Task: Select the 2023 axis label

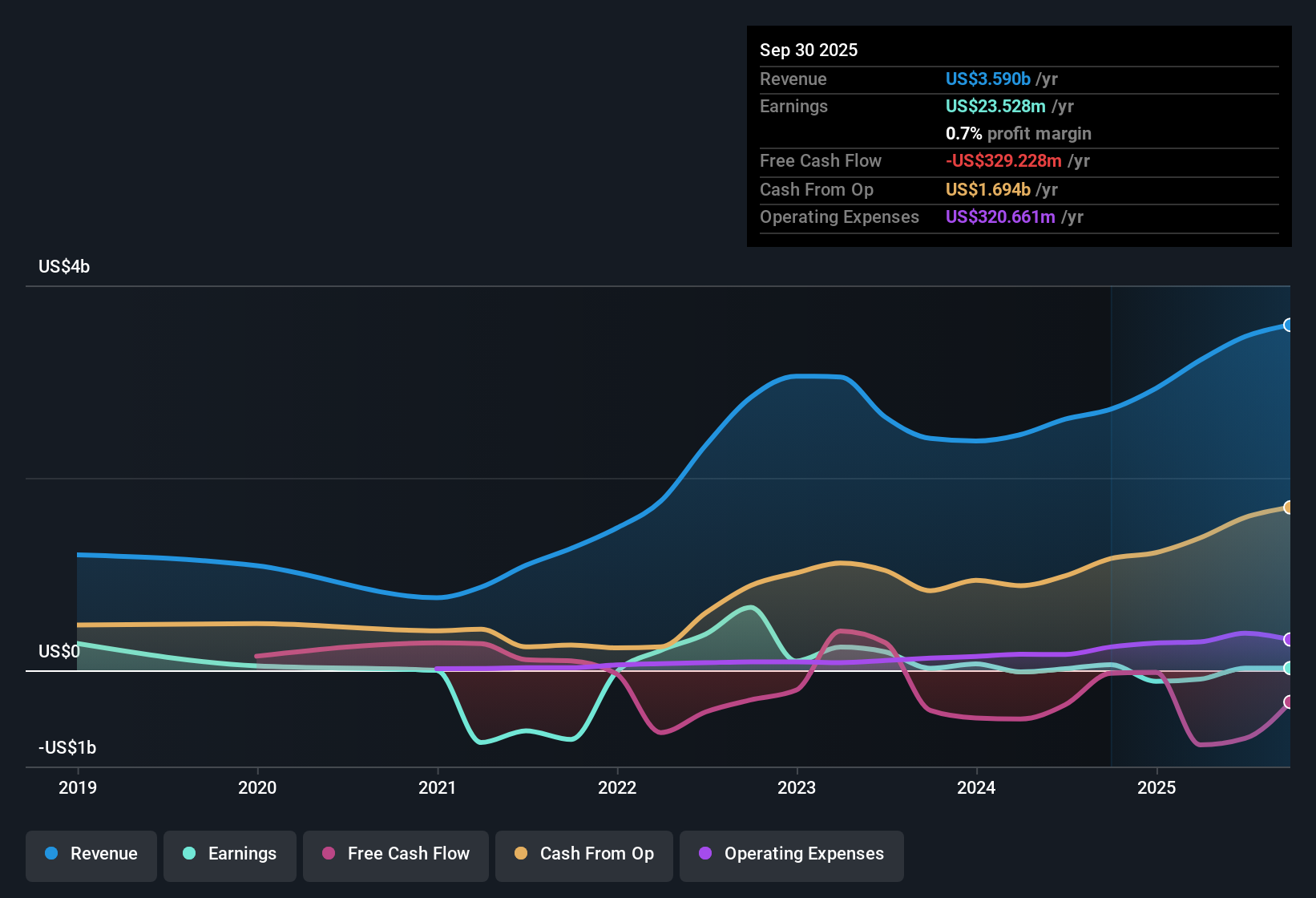Action: coord(796,788)
